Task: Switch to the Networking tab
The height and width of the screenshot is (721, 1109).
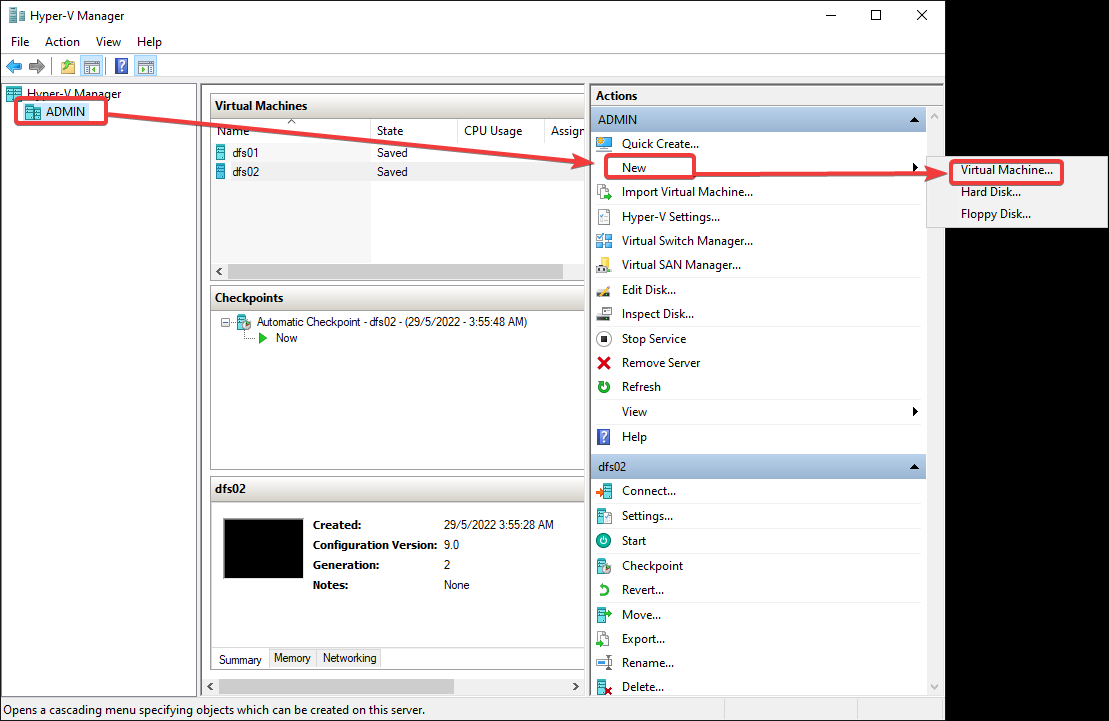Action: pos(349,658)
